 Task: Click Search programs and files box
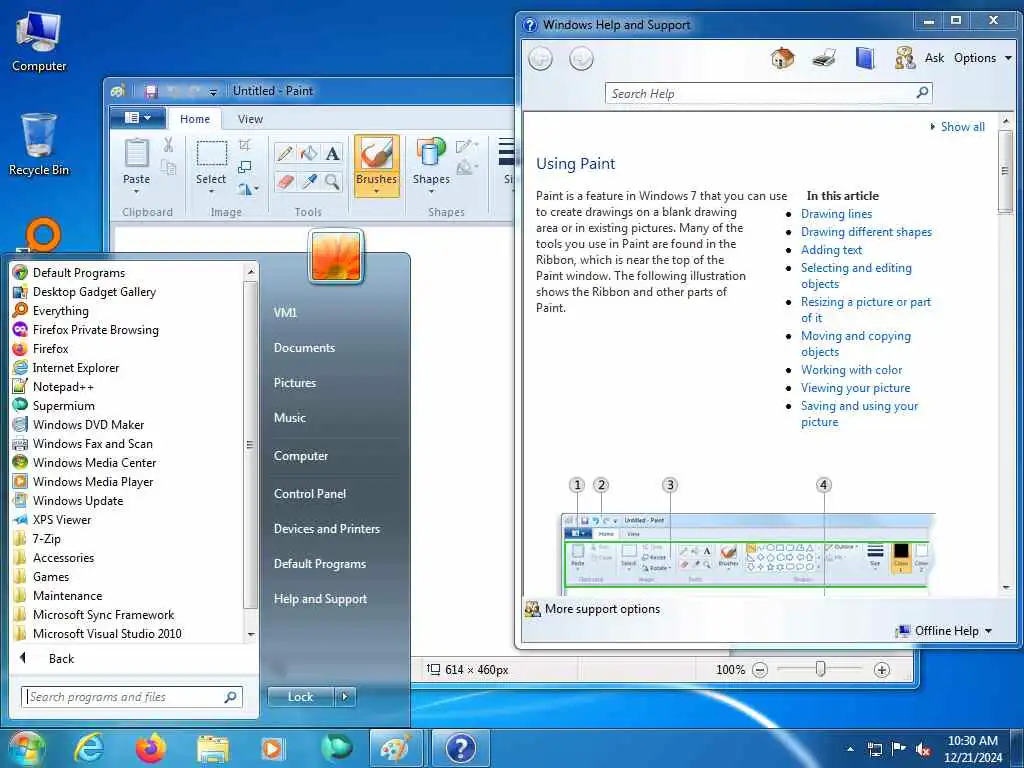coord(132,697)
